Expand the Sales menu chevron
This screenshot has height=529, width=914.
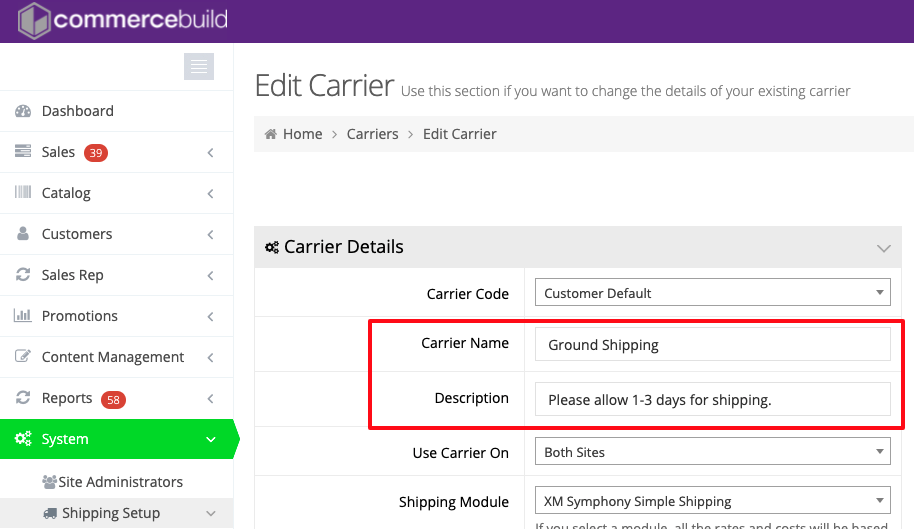point(210,153)
